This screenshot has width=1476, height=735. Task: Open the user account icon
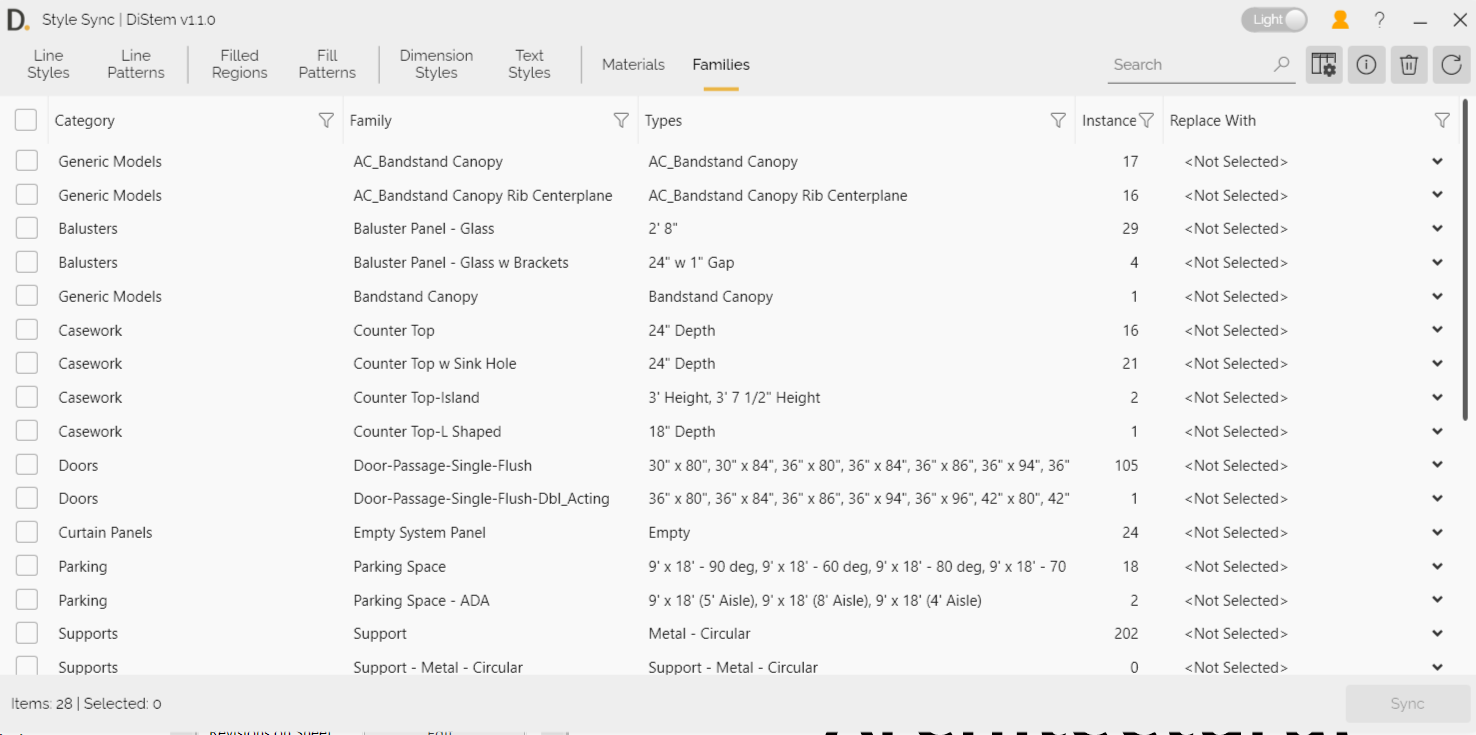1340,20
